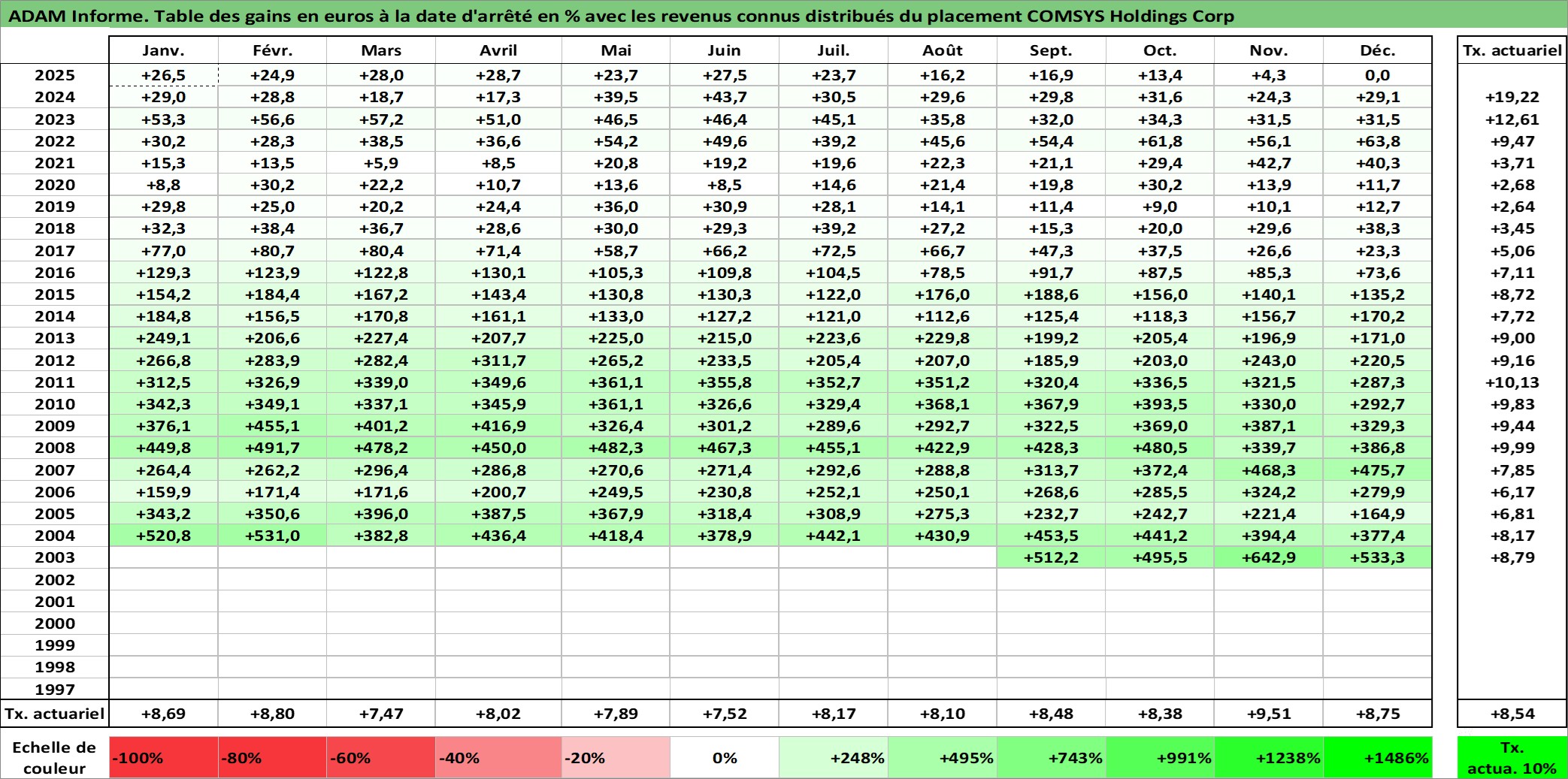Image resolution: width=1568 pixels, height=779 pixels.
Task: Click the +520,8 cell in January 2004
Action: [163, 536]
